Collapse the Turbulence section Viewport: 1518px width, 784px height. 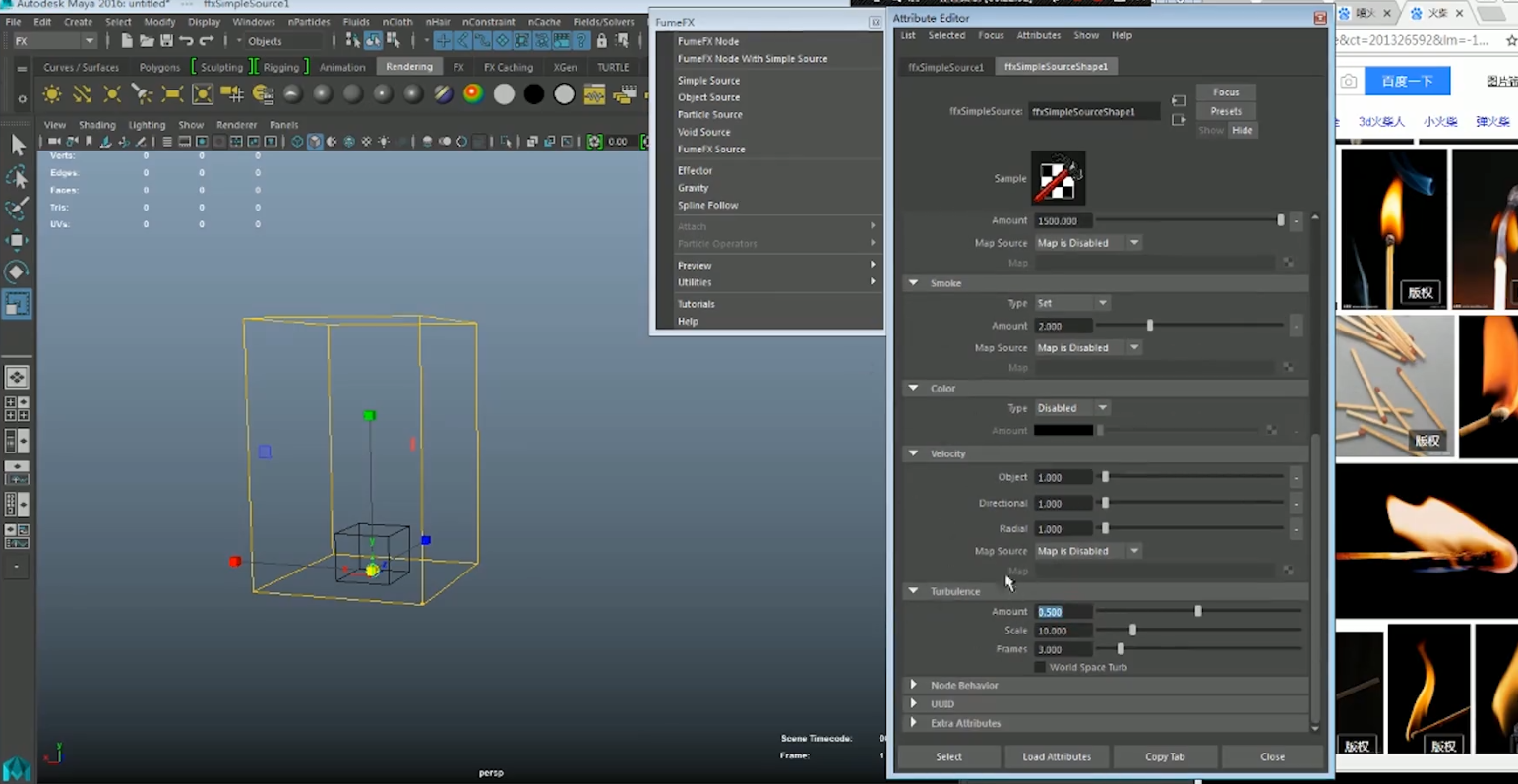[x=913, y=591]
